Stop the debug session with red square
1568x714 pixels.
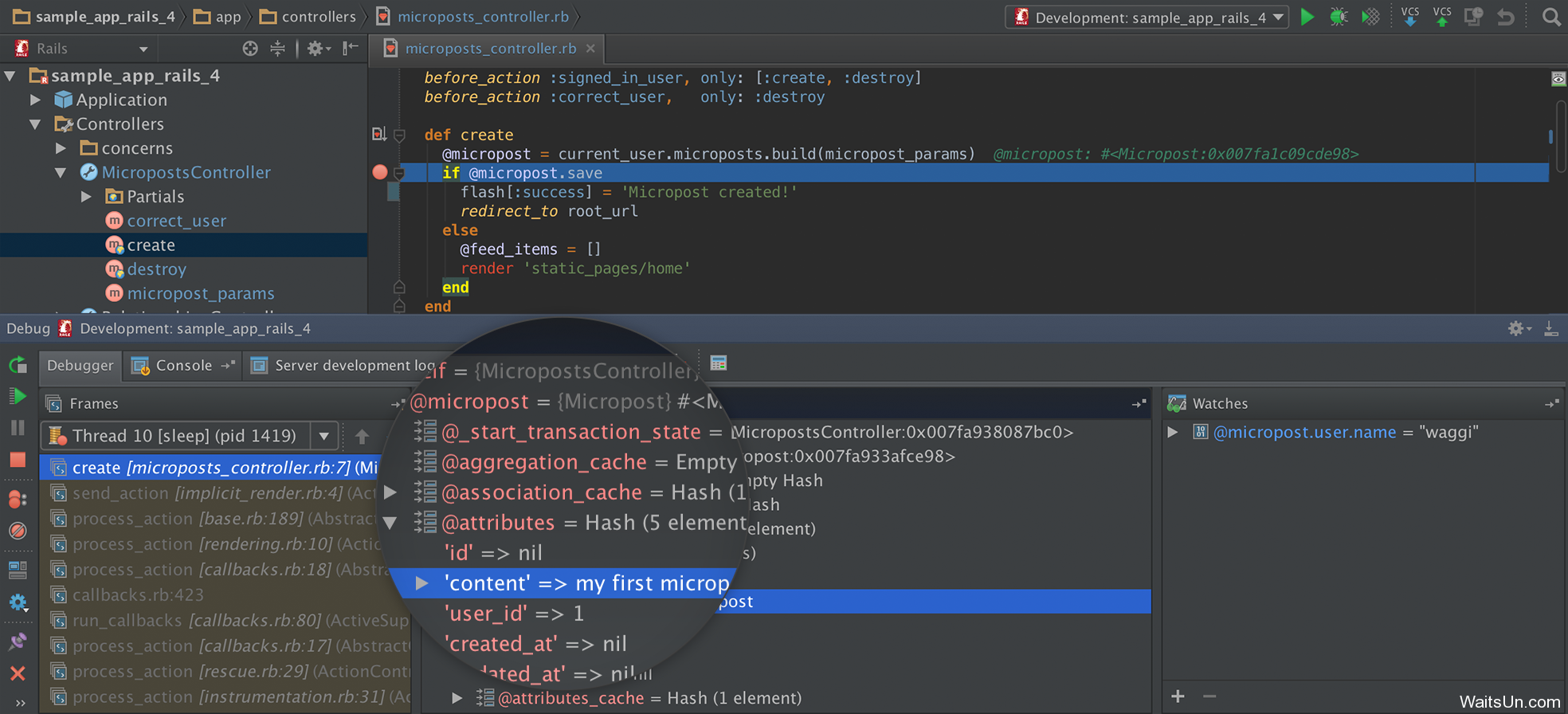(18, 460)
